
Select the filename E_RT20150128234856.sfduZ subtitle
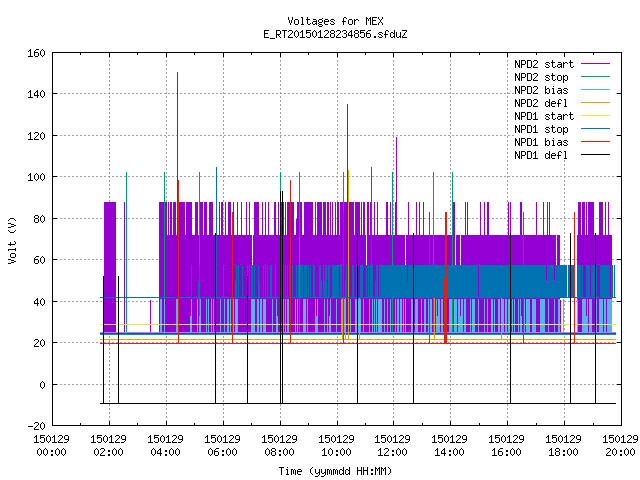tap(335, 34)
